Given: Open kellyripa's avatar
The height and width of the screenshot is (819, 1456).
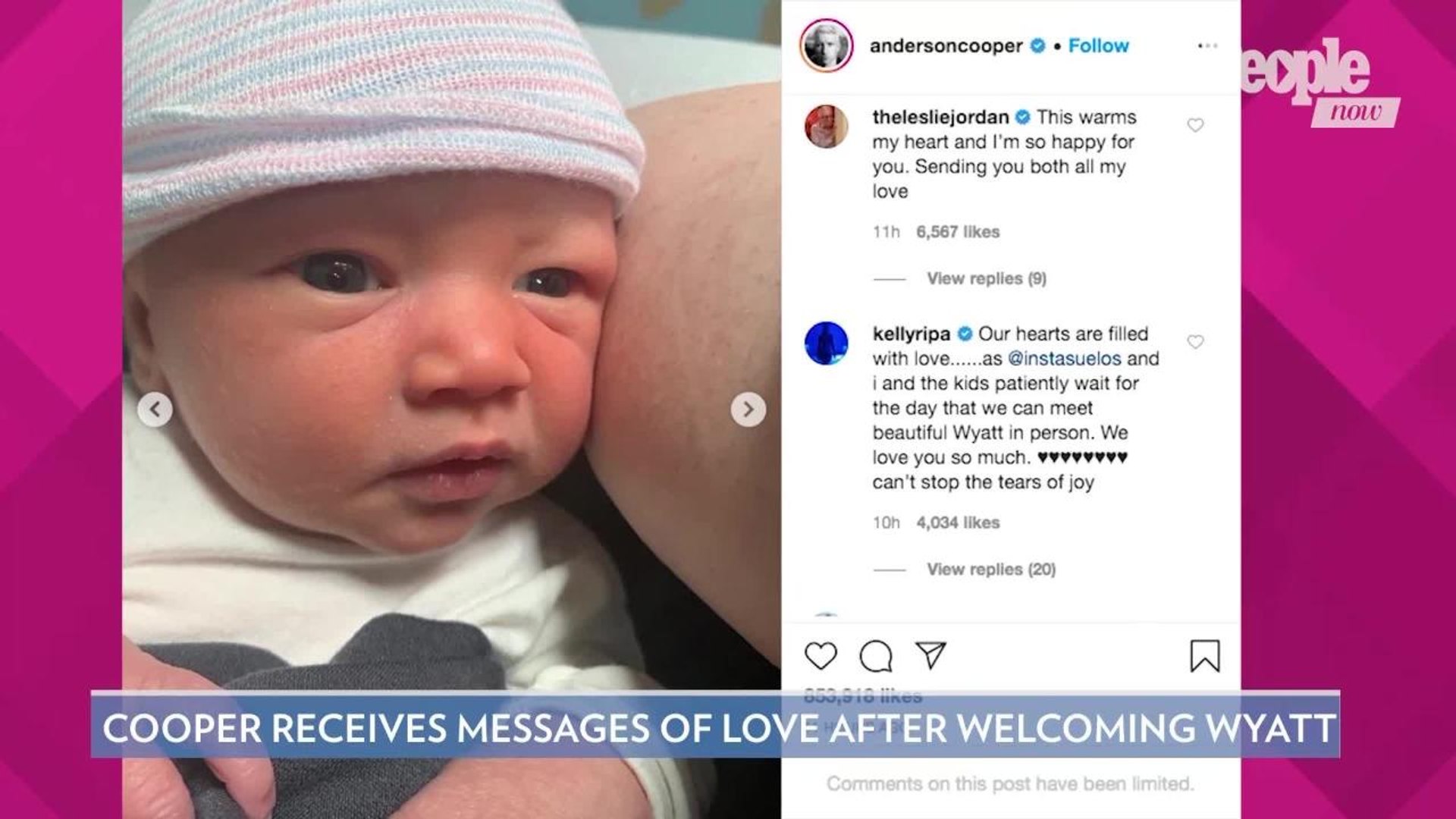Looking at the screenshot, I should 826,343.
